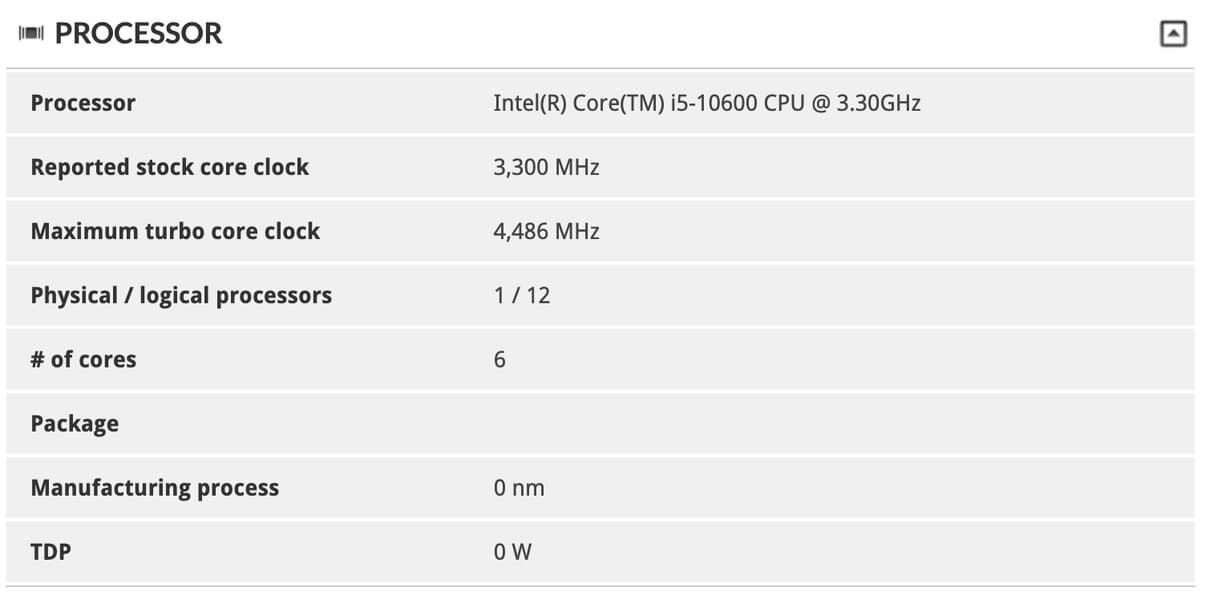Screen dimensions: 1209x600
Task: Click the Intel Core i5-10600 CPU value
Action: [706, 103]
